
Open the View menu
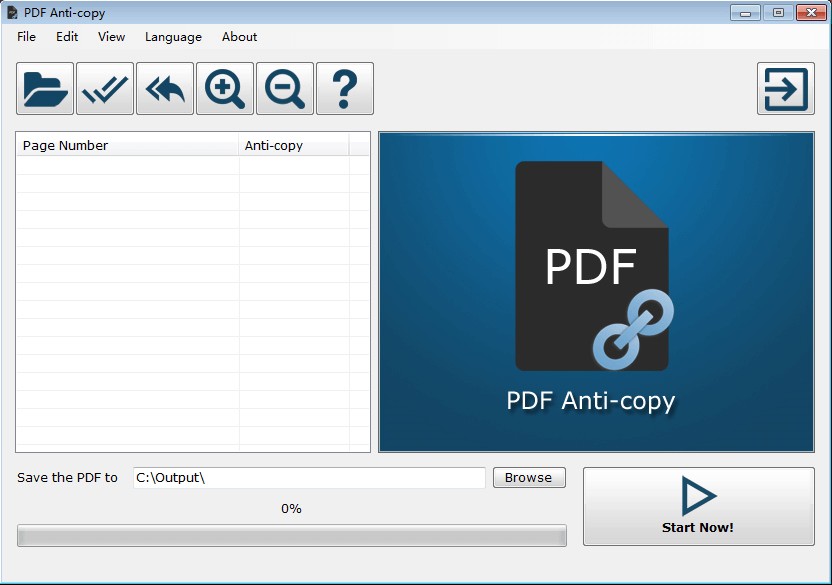click(x=110, y=37)
